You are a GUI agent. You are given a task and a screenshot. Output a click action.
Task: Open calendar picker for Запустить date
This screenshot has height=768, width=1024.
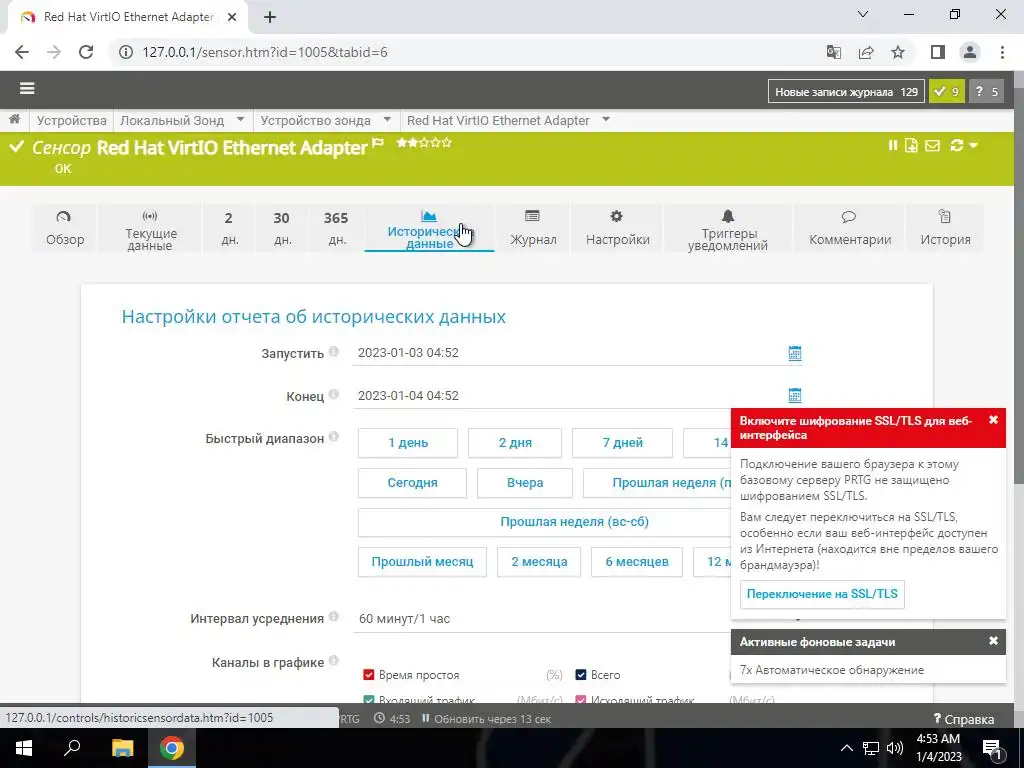click(x=794, y=353)
